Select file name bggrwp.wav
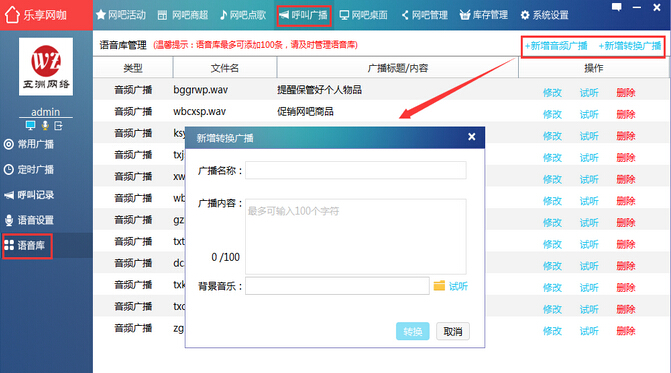This screenshot has height=373, width=671. click(x=200, y=90)
